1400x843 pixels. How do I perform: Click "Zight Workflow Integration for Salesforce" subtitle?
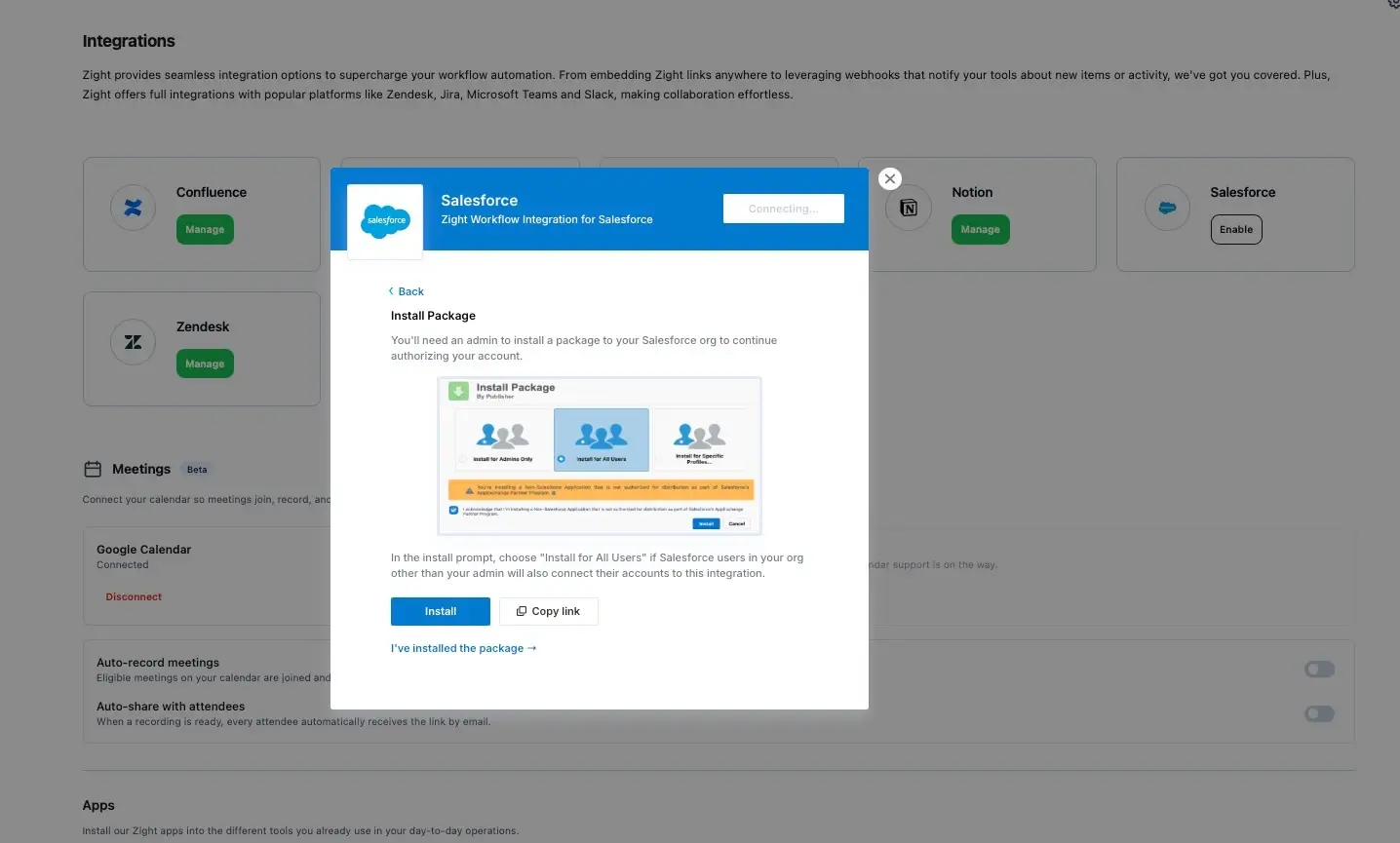click(x=547, y=219)
